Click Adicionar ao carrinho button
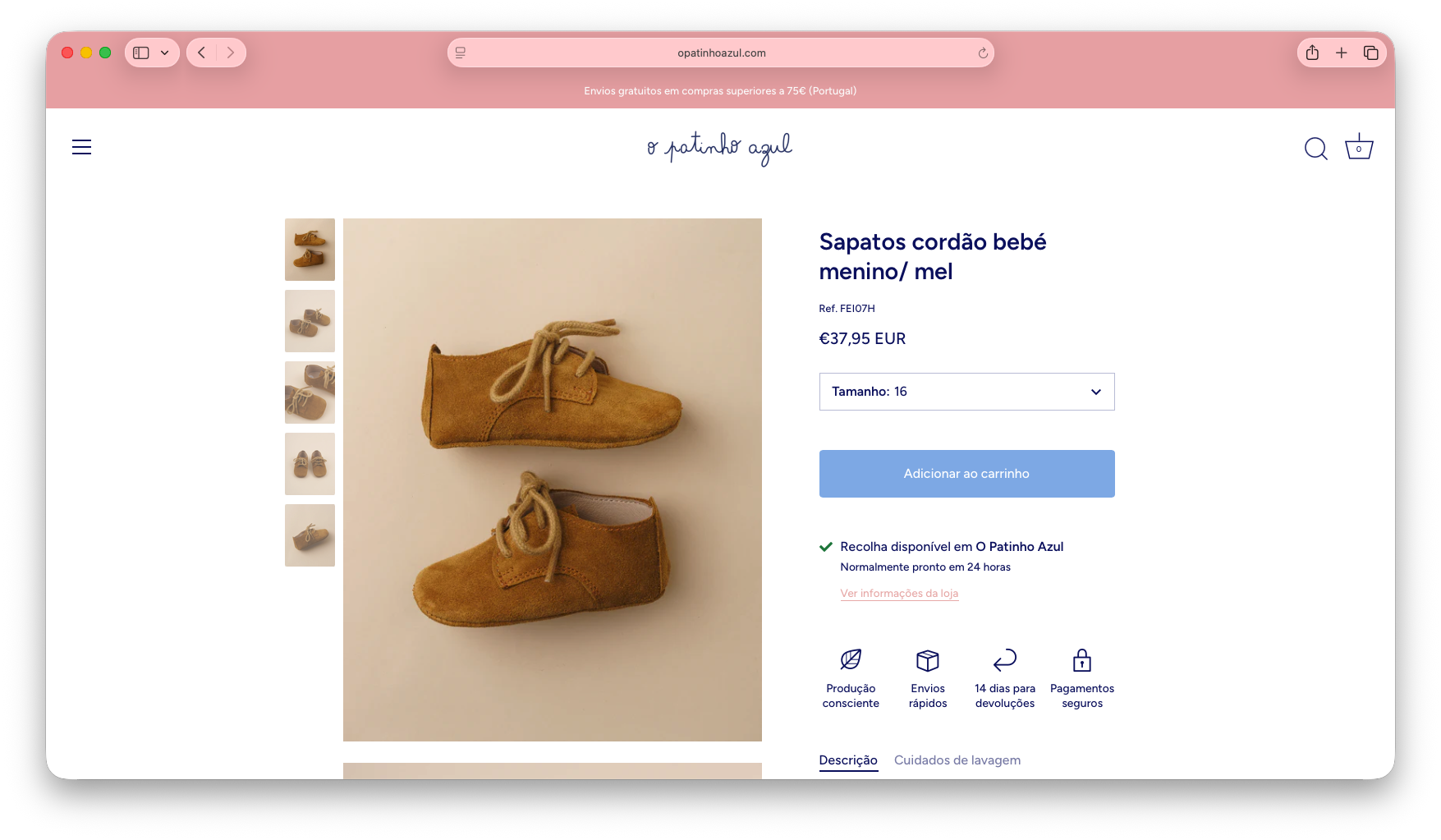Screen dimensions: 1441x840 click(x=966, y=474)
